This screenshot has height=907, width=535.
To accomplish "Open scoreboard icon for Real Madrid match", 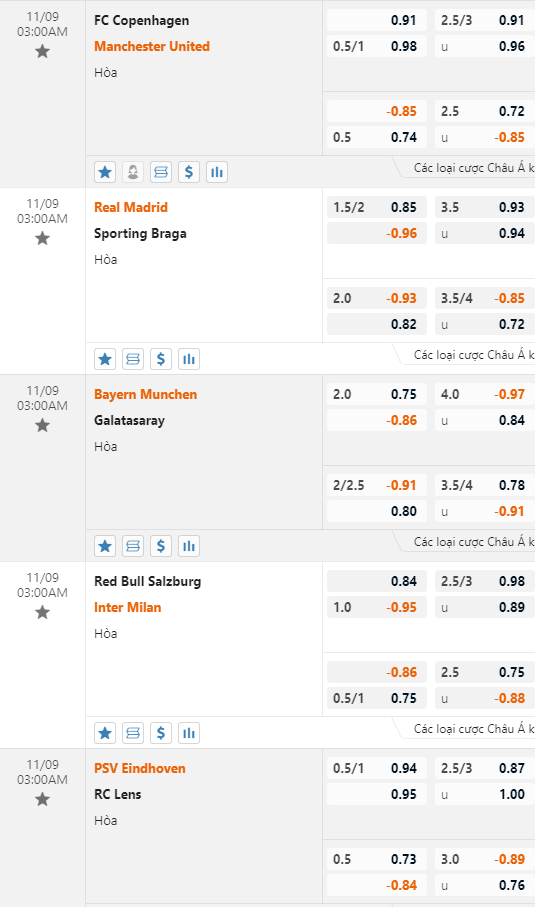I will [133, 359].
